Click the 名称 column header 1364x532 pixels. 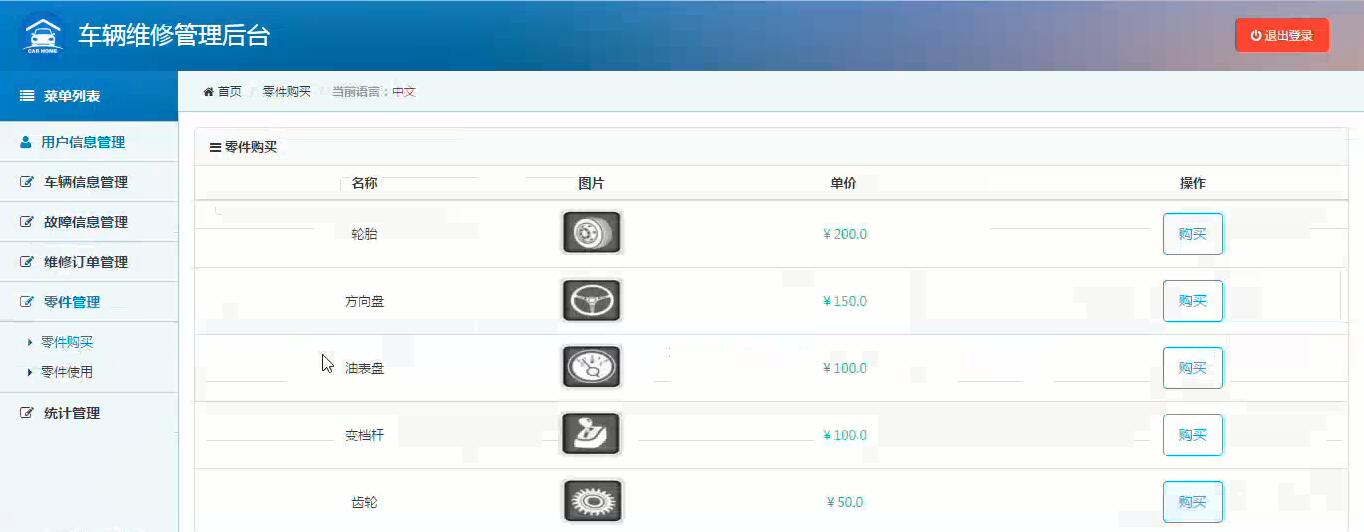click(364, 184)
